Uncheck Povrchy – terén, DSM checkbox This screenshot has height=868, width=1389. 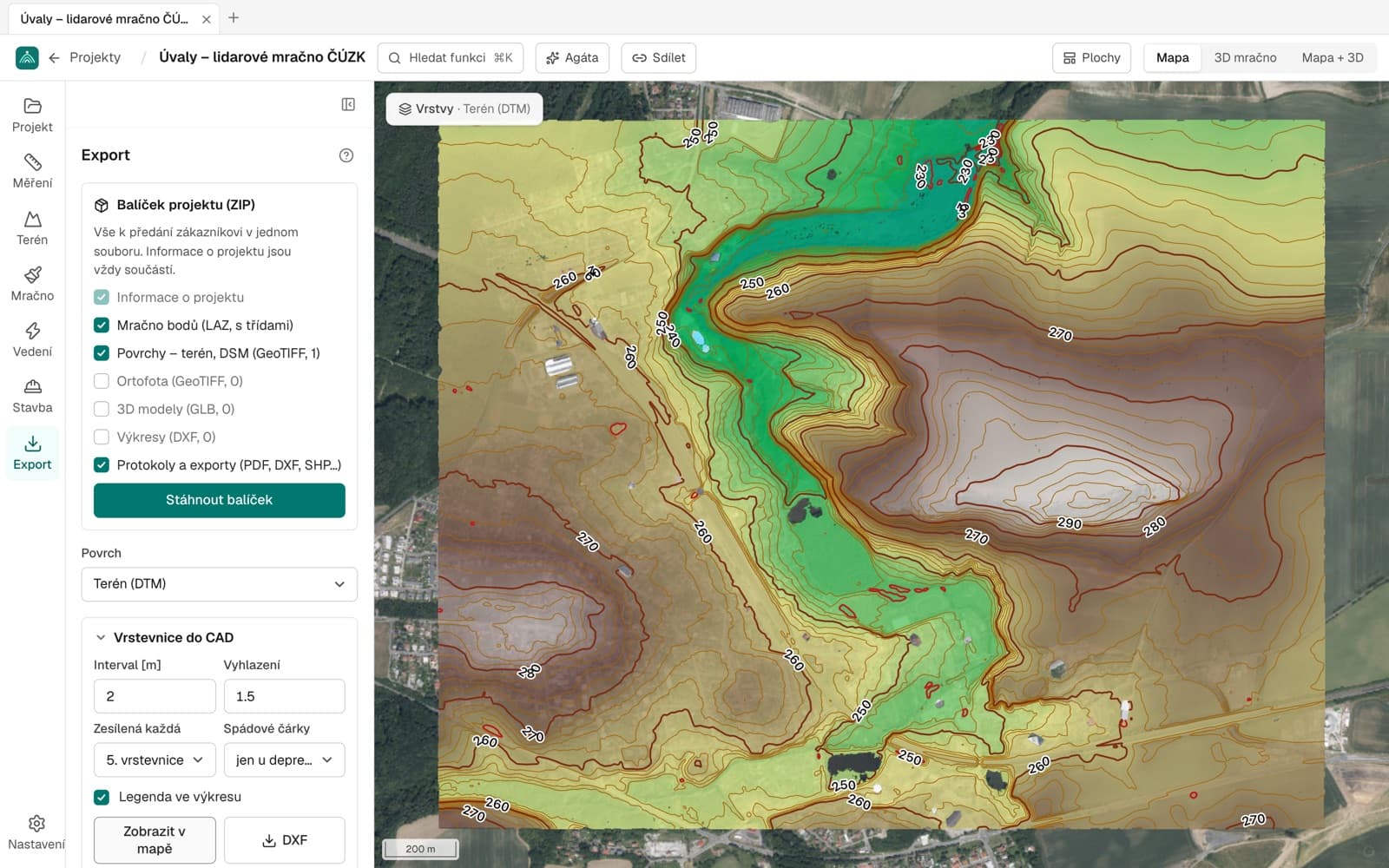(102, 353)
